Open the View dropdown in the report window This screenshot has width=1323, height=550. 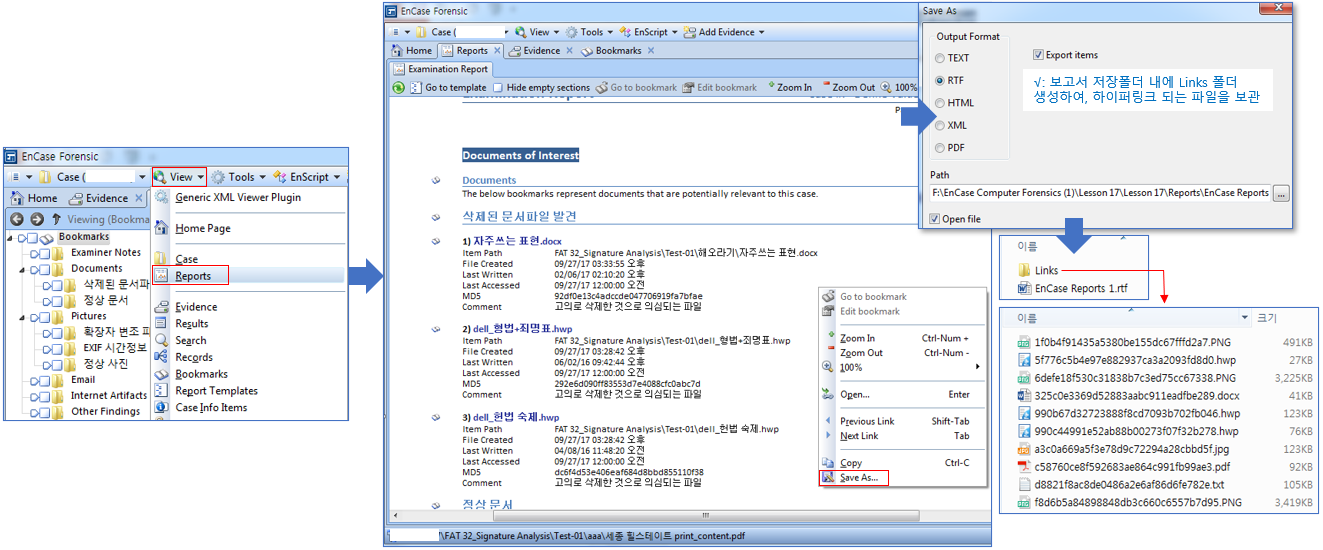coord(535,32)
